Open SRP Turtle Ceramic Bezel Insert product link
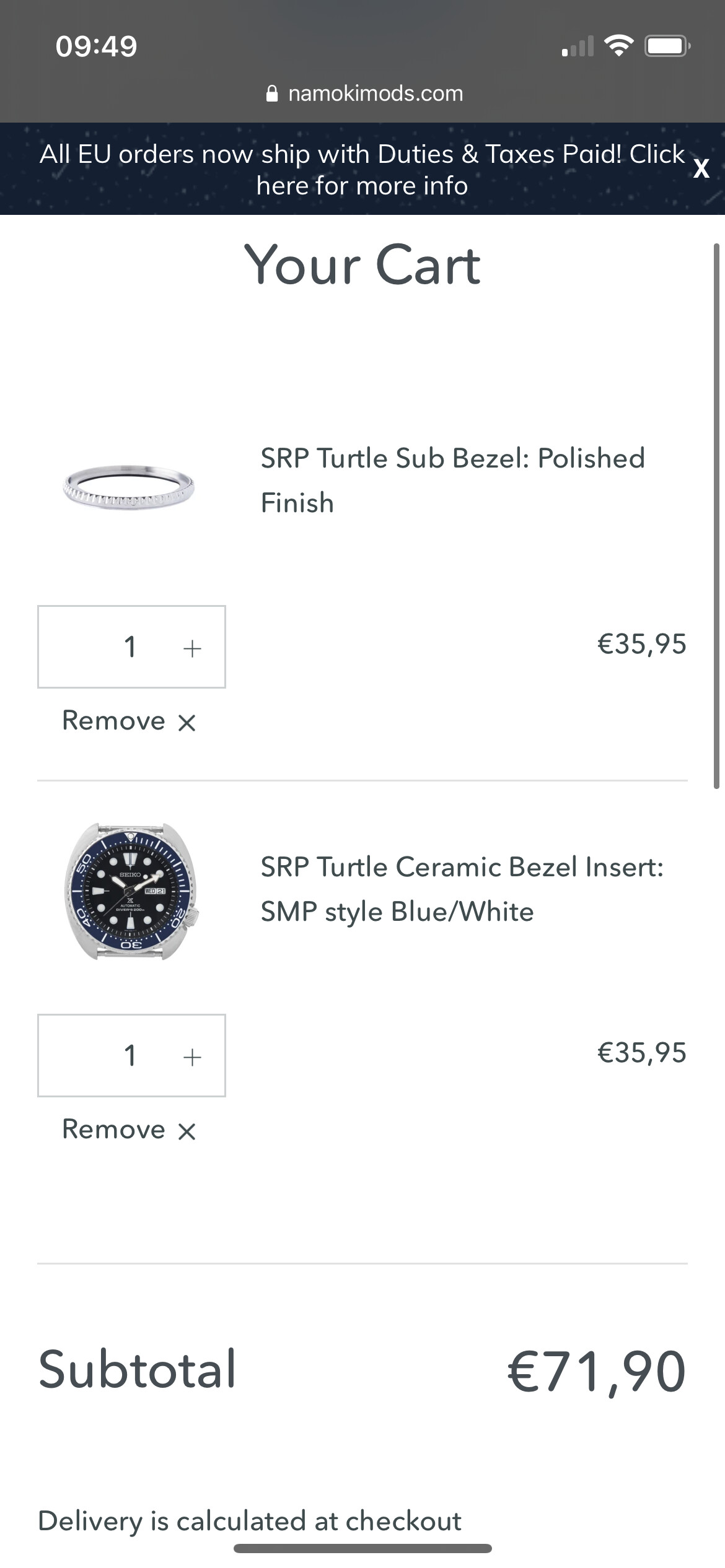The image size is (725, 1568). [462, 889]
